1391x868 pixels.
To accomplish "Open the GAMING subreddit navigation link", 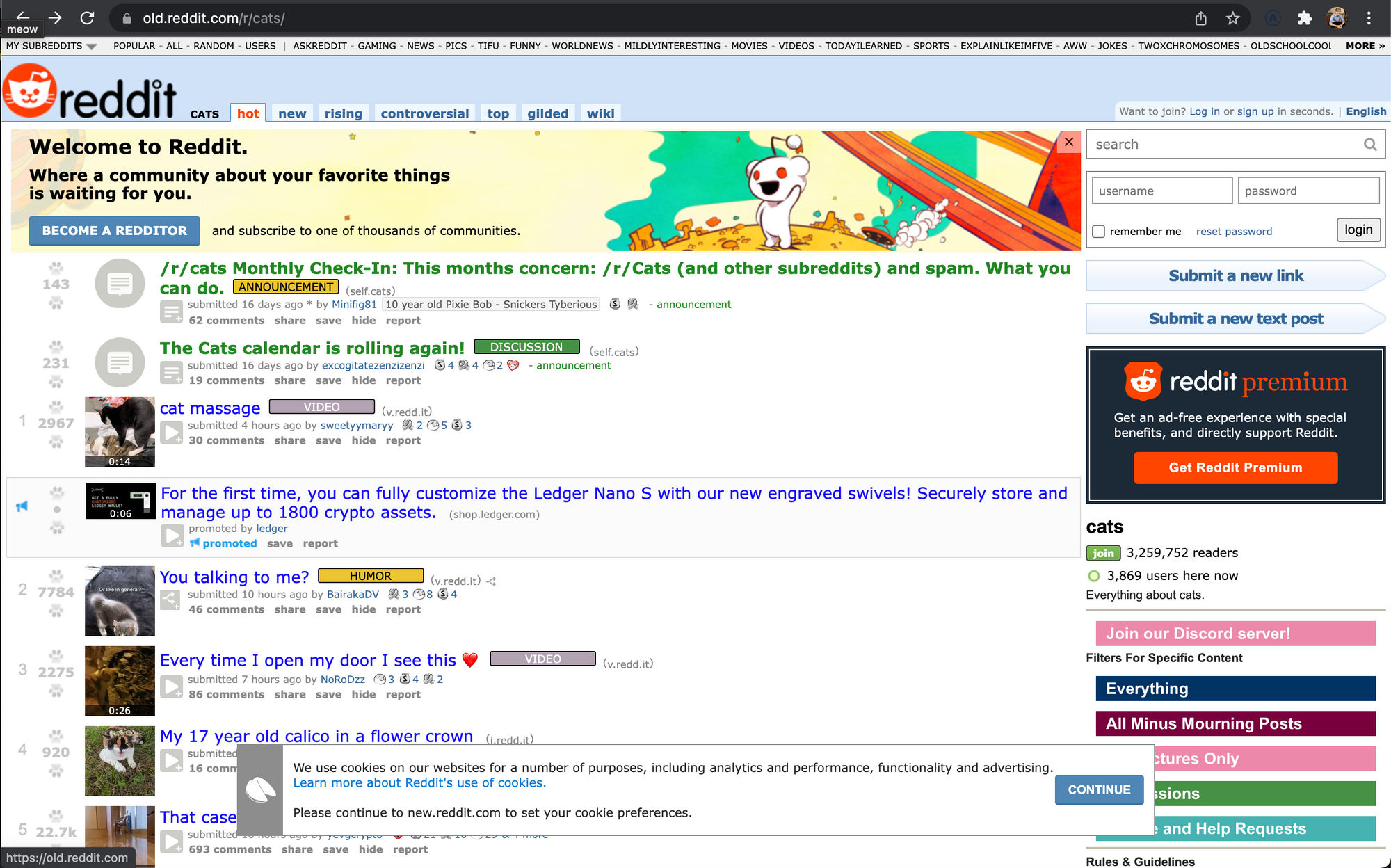I will [378, 48].
